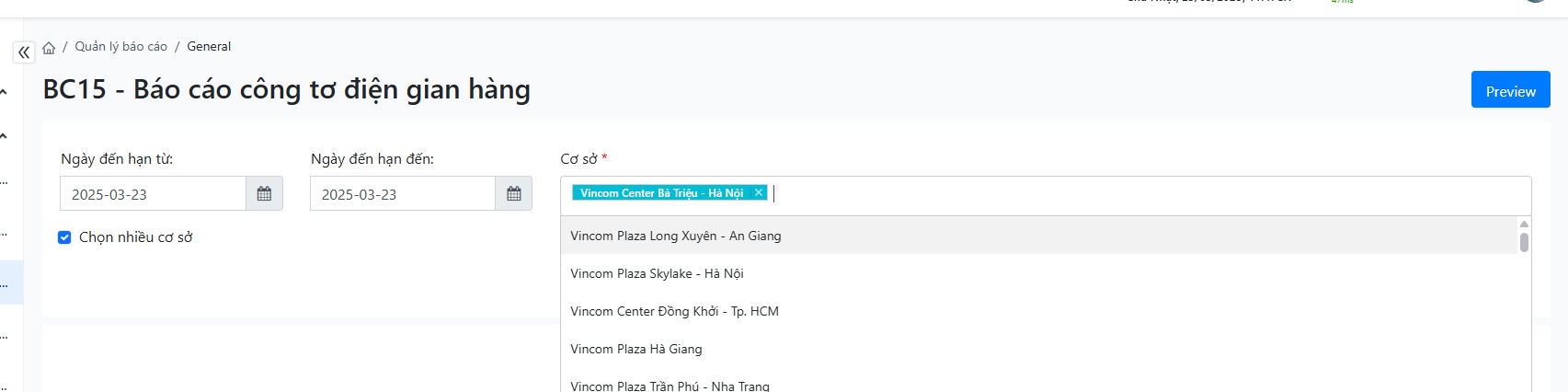Open Quản lý báo cáo breadcrumb link
The height and width of the screenshot is (392, 1568).
[x=121, y=46]
